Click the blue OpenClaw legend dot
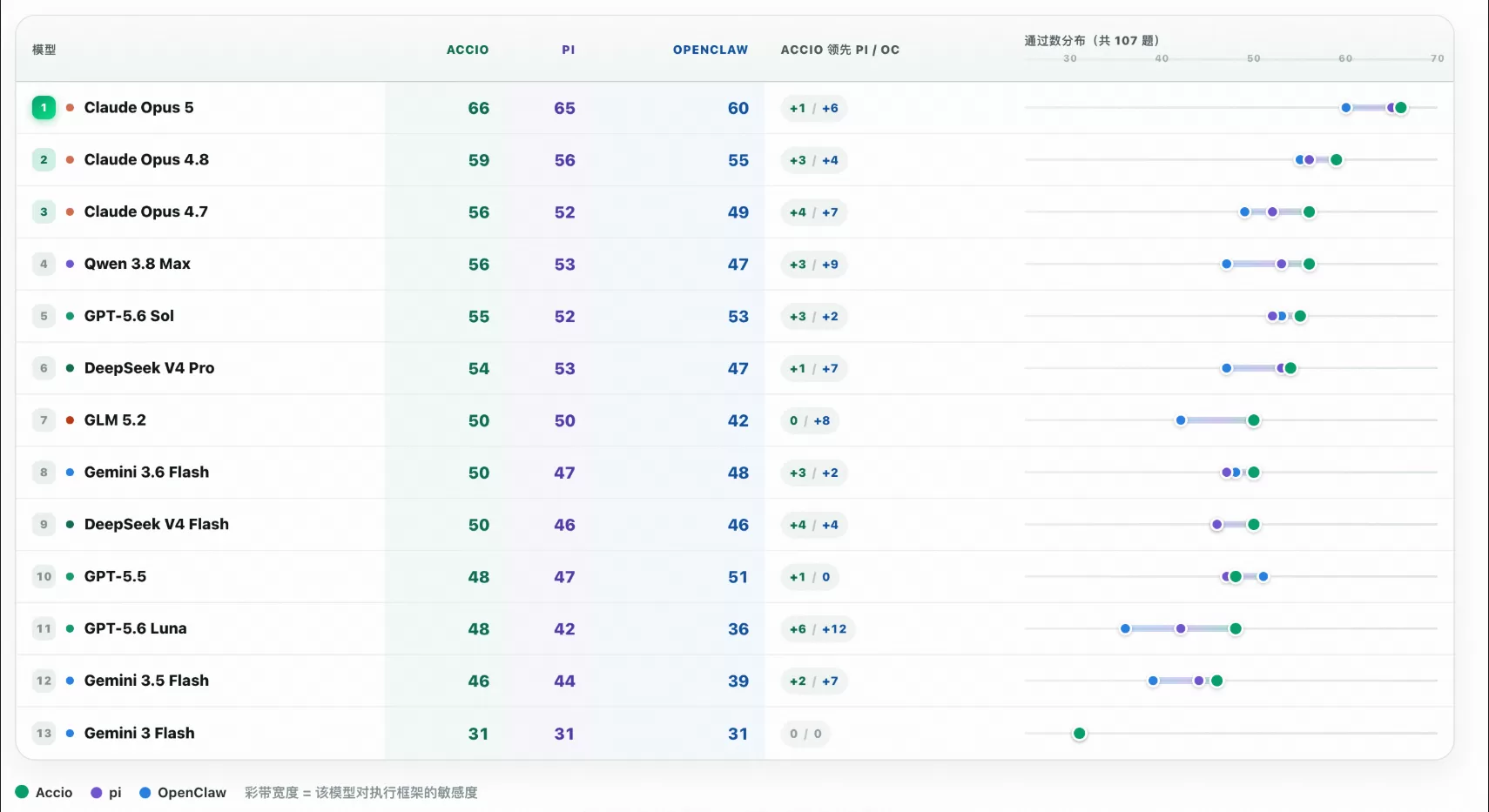The image size is (1489, 812). coord(145,793)
